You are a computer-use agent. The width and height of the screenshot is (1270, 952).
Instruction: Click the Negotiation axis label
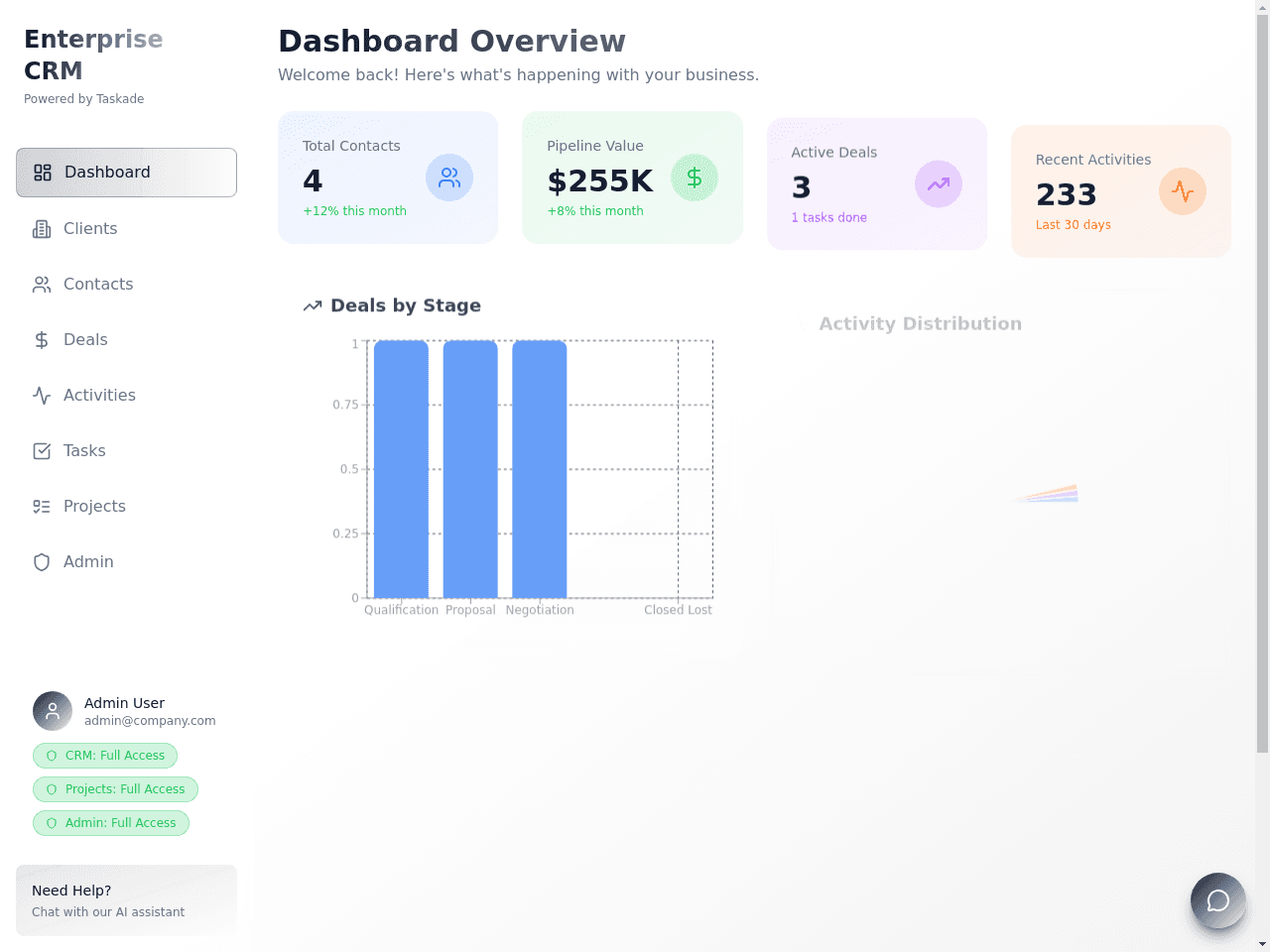pos(540,610)
